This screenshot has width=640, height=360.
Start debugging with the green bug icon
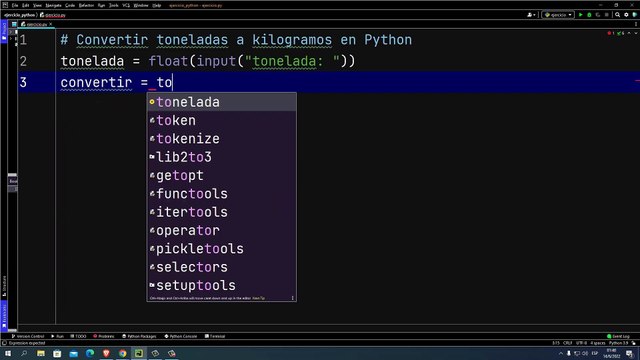tap(589, 15)
